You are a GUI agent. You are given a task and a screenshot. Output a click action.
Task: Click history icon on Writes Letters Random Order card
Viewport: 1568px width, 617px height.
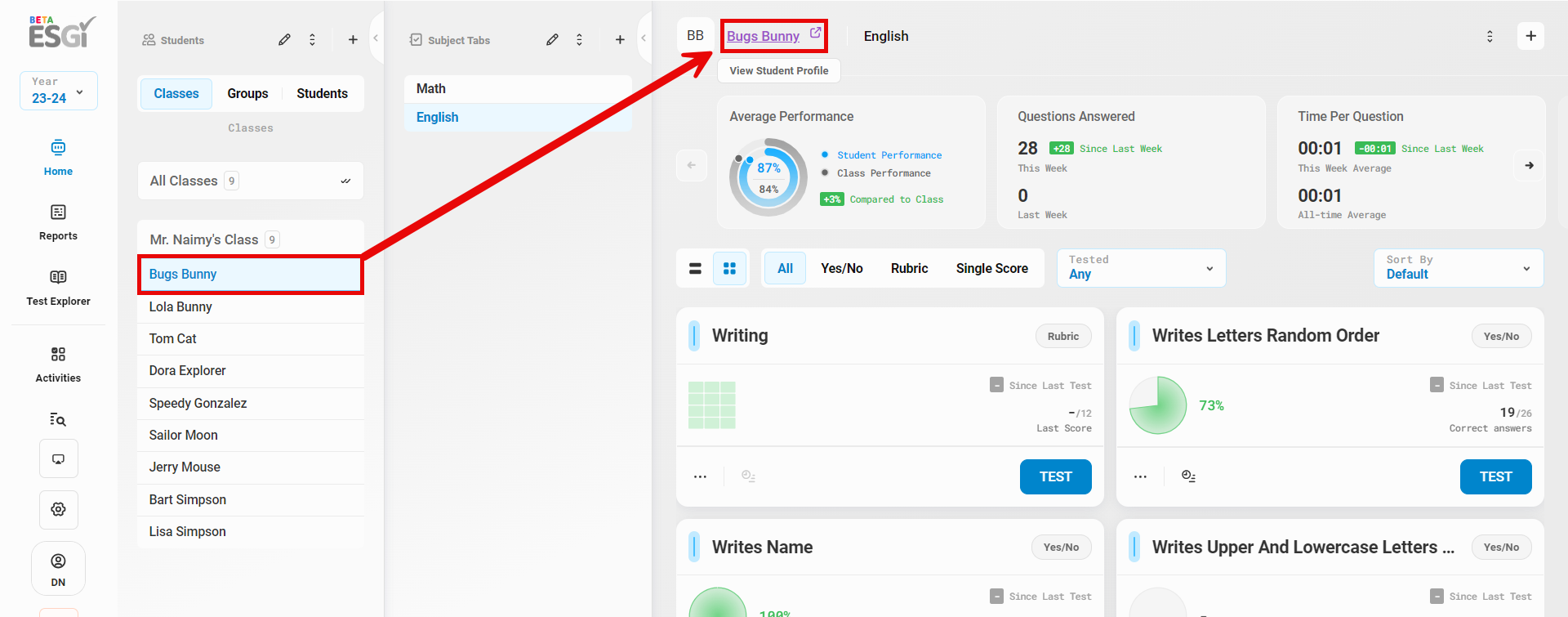[1188, 476]
